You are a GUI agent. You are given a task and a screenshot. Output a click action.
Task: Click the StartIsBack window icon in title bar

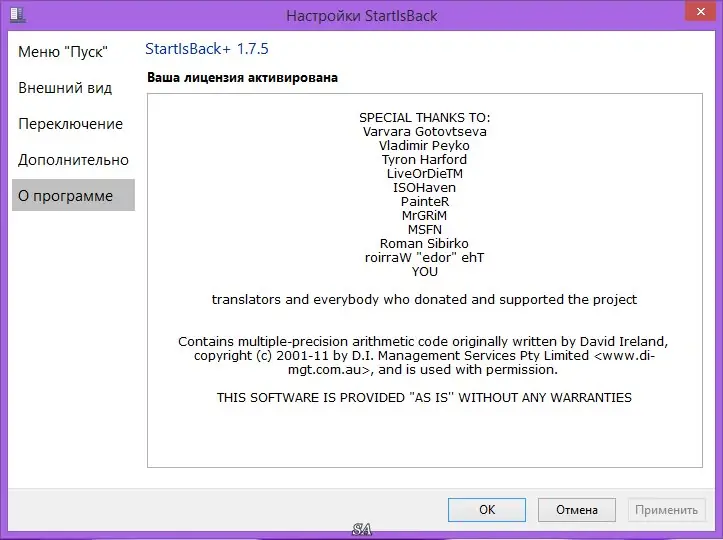click(x=18, y=15)
